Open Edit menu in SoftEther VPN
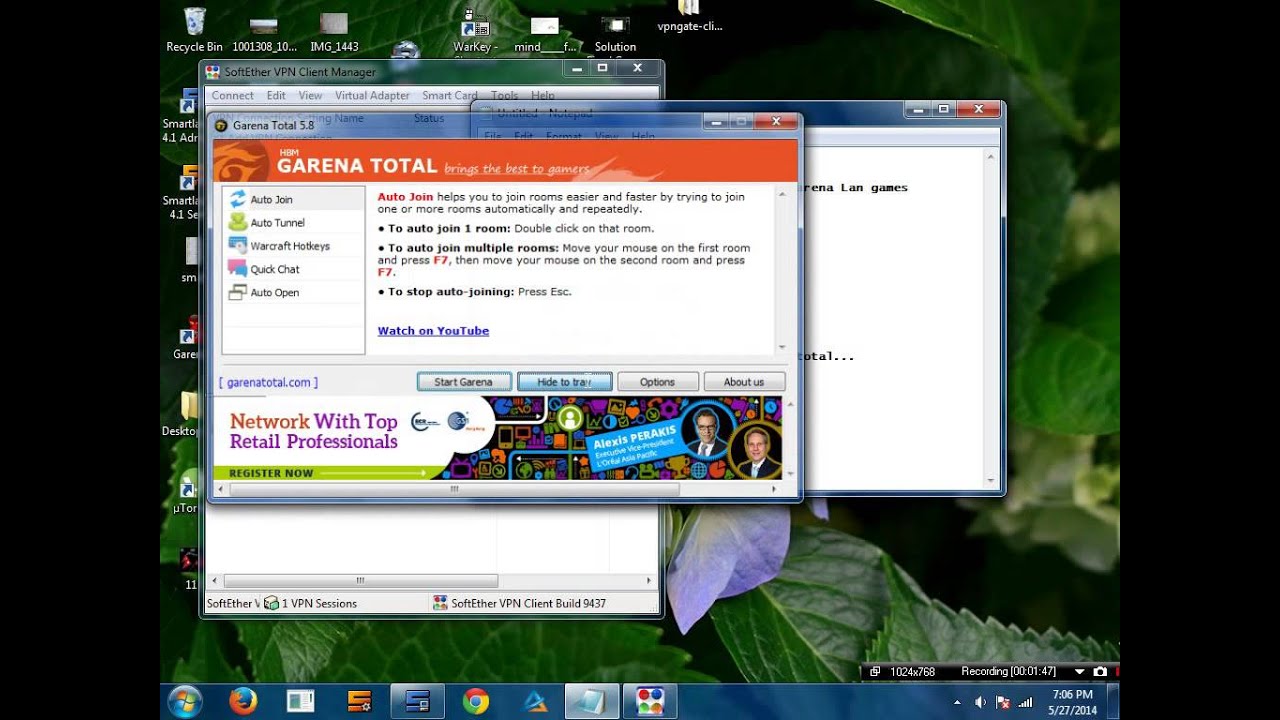Screen dimensions: 1280x720 tap(276, 96)
